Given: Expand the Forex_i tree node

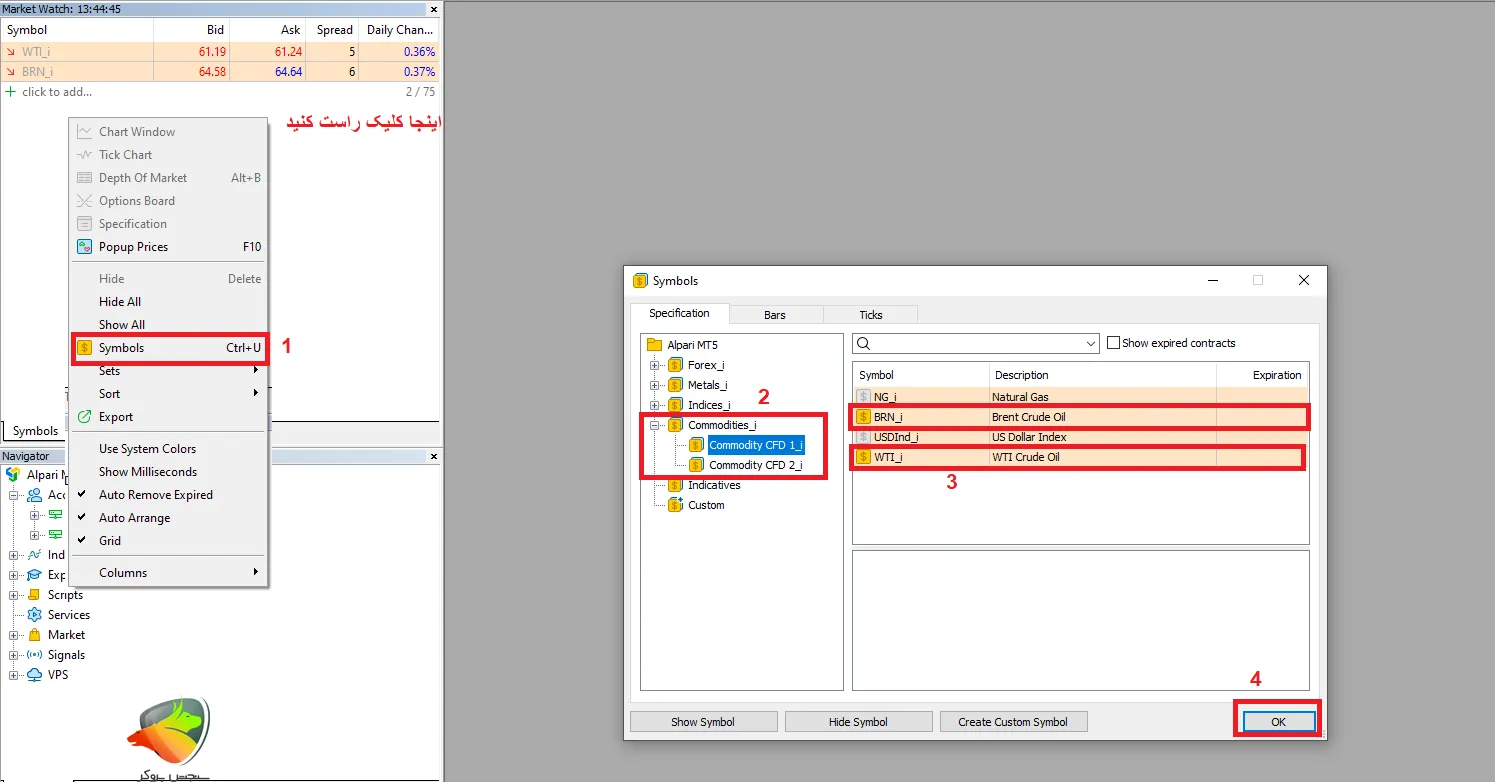Looking at the screenshot, I should coord(655,365).
